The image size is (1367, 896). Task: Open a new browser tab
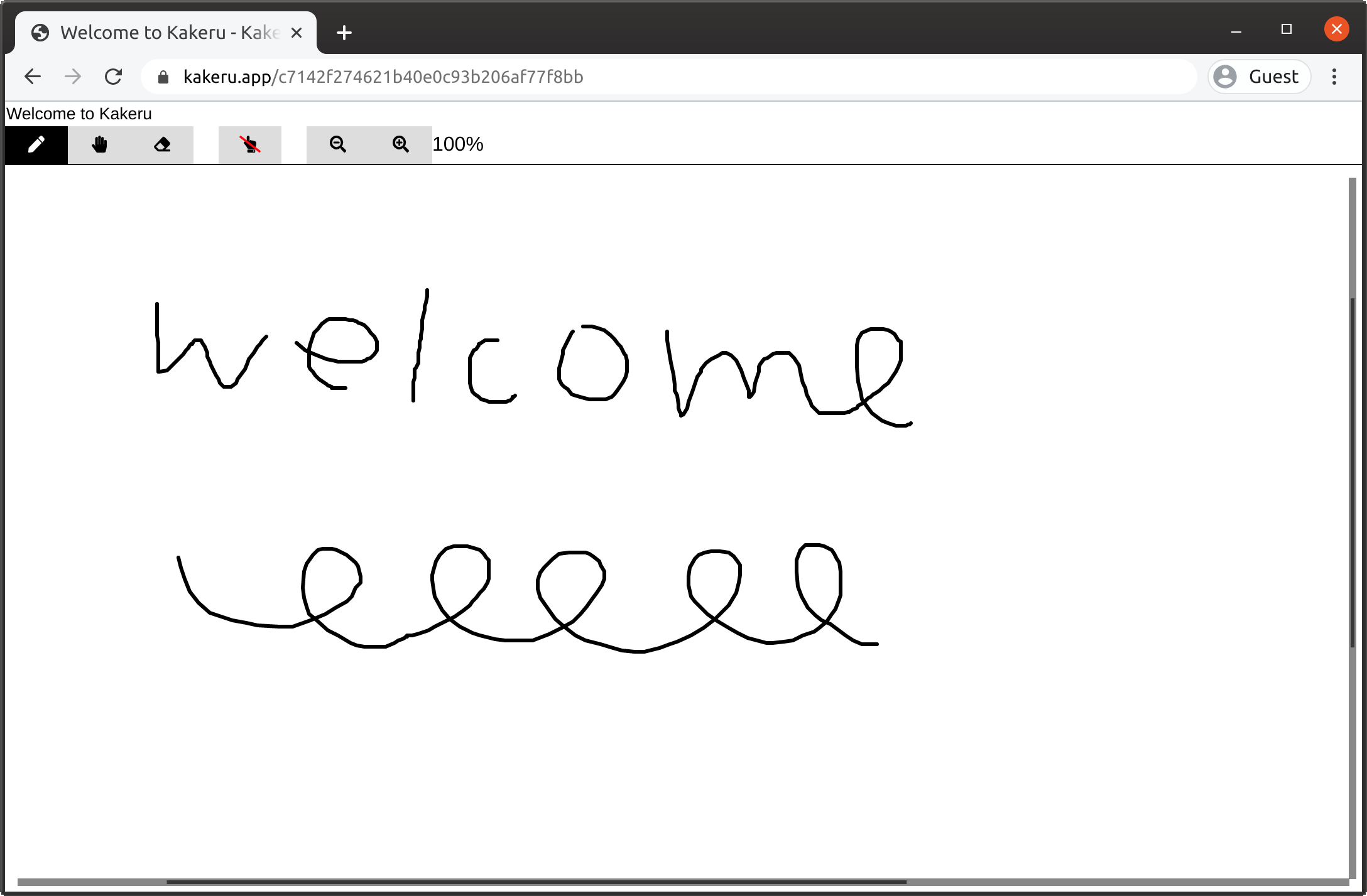coord(344,33)
